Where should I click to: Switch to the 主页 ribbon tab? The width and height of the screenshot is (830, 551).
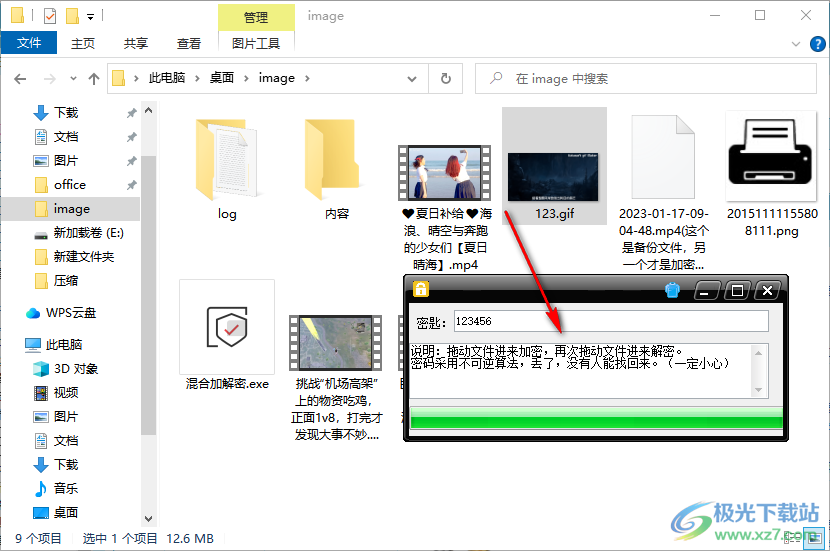pos(83,43)
